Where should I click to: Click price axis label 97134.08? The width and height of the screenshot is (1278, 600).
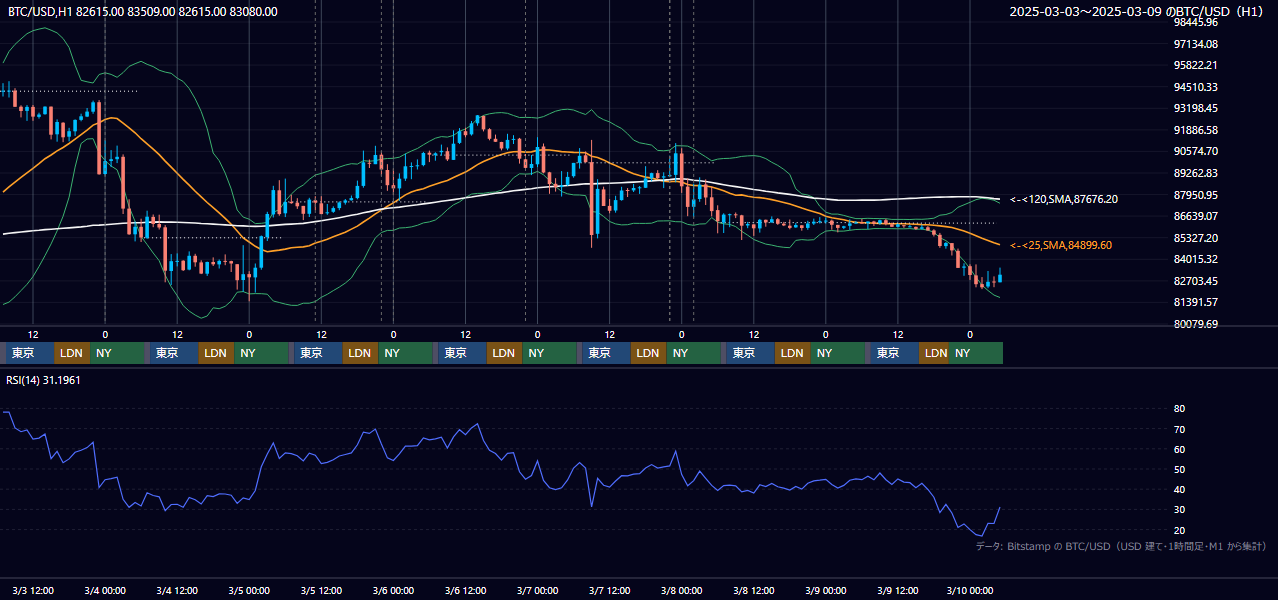coord(1195,44)
